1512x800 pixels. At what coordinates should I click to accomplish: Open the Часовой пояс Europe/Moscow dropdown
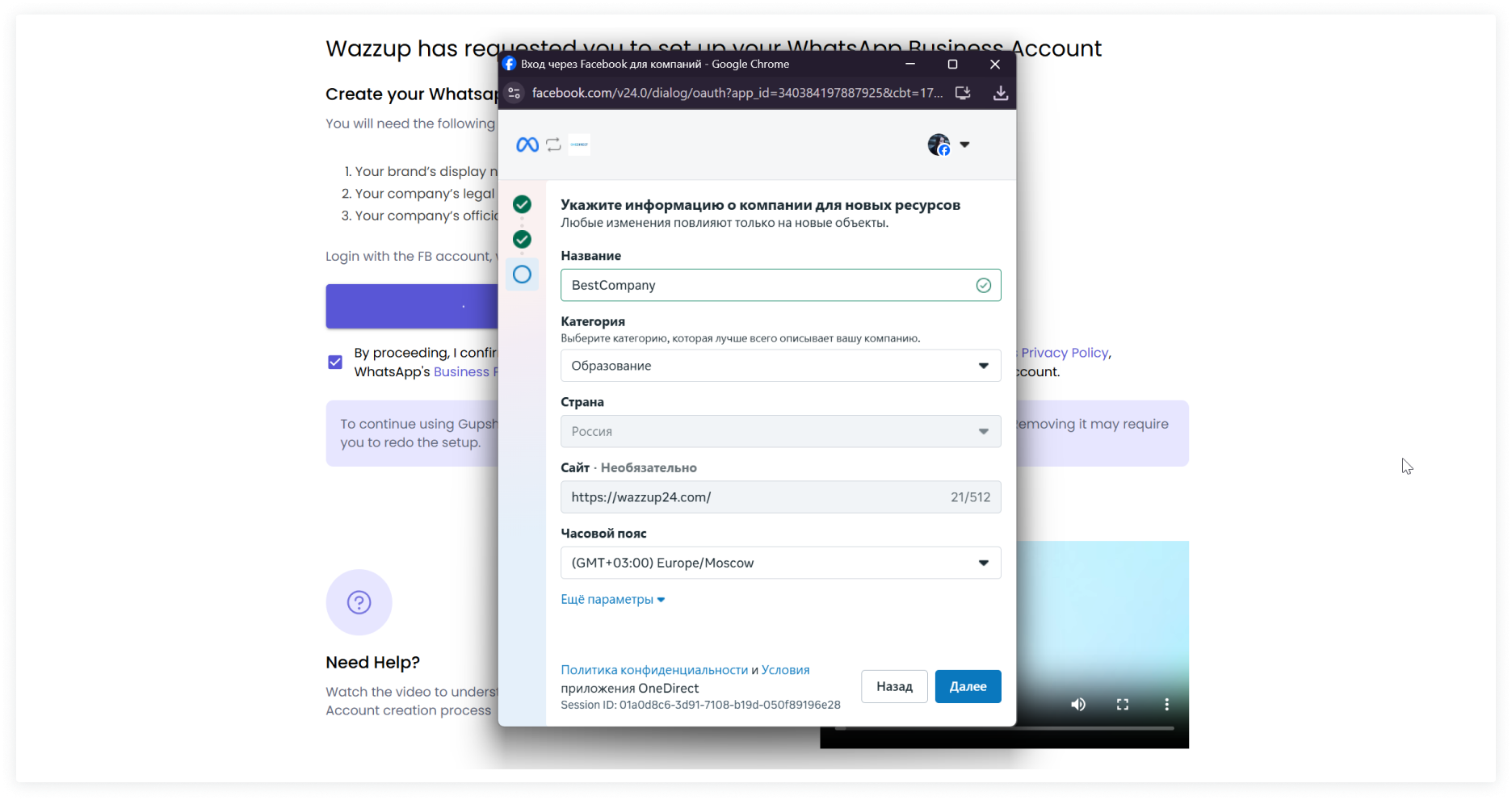(781, 563)
